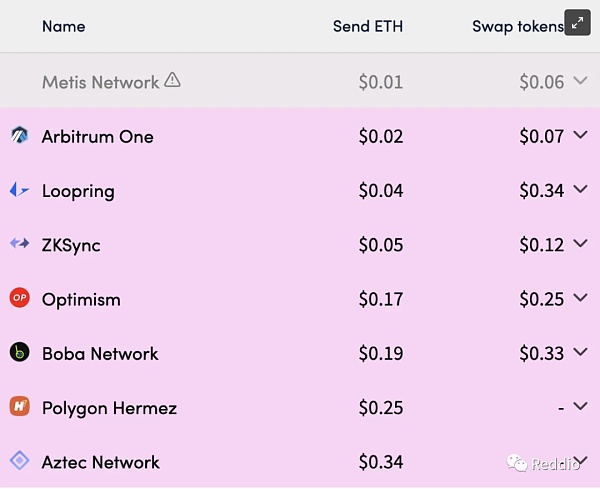Click the red Optimism OP icon

20,298
